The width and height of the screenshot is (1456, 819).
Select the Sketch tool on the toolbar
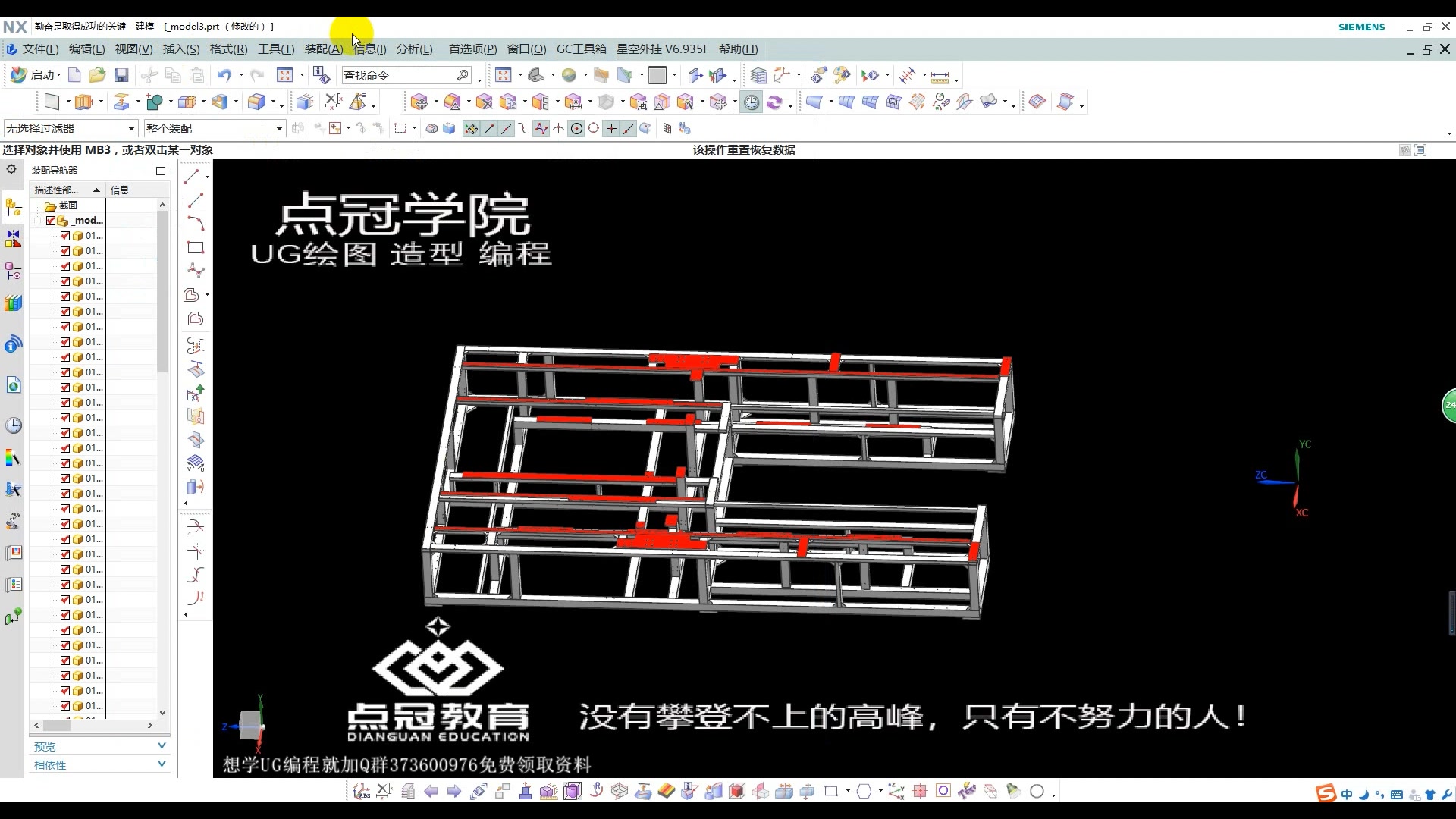click(x=50, y=101)
